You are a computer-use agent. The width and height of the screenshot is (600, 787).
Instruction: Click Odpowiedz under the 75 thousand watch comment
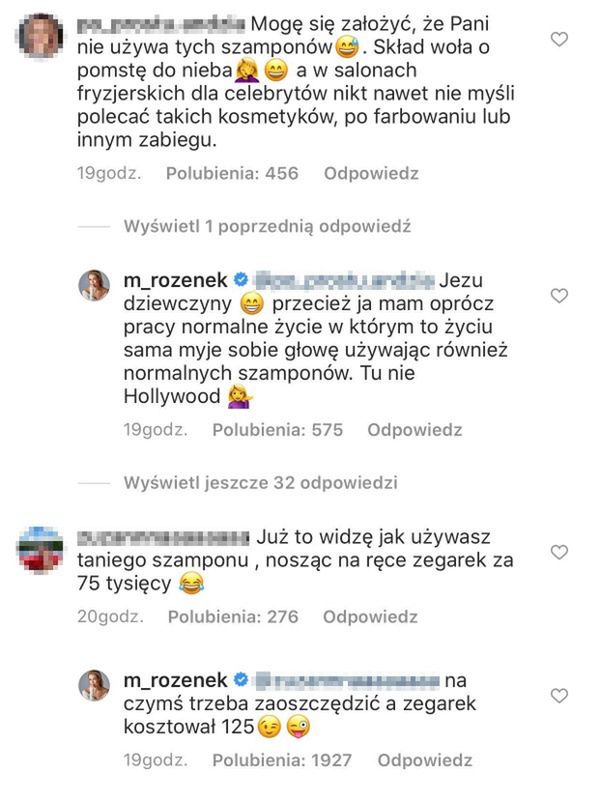coord(370,617)
